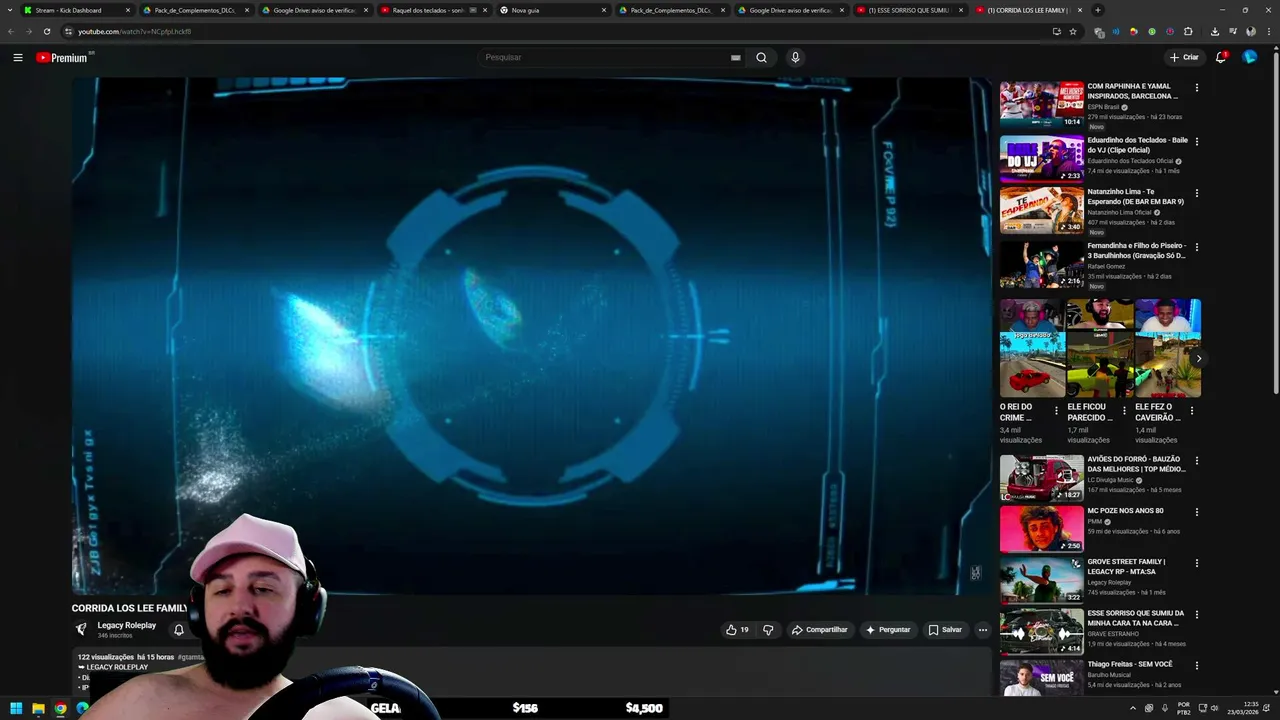Show next shorts with right chevron
Viewport: 1280px width, 720px height.
coord(1198,358)
